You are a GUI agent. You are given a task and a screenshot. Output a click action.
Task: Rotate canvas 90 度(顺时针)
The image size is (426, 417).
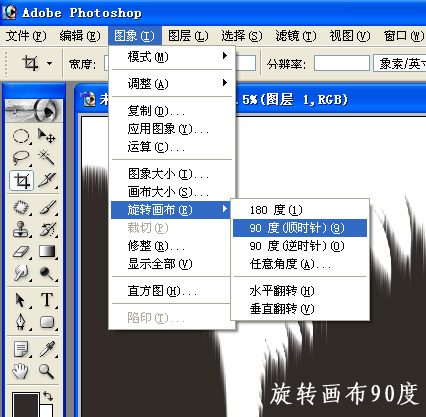point(300,228)
